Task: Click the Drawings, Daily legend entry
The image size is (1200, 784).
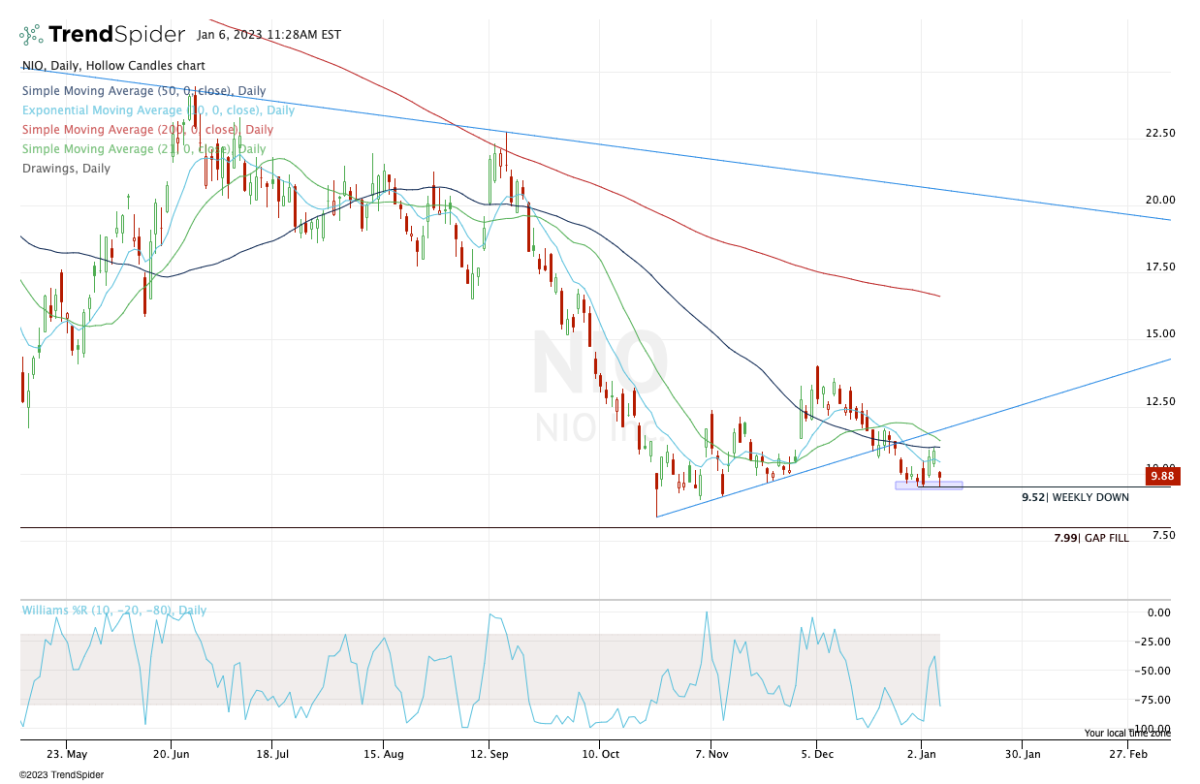Action: pyautogui.click(x=65, y=169)
